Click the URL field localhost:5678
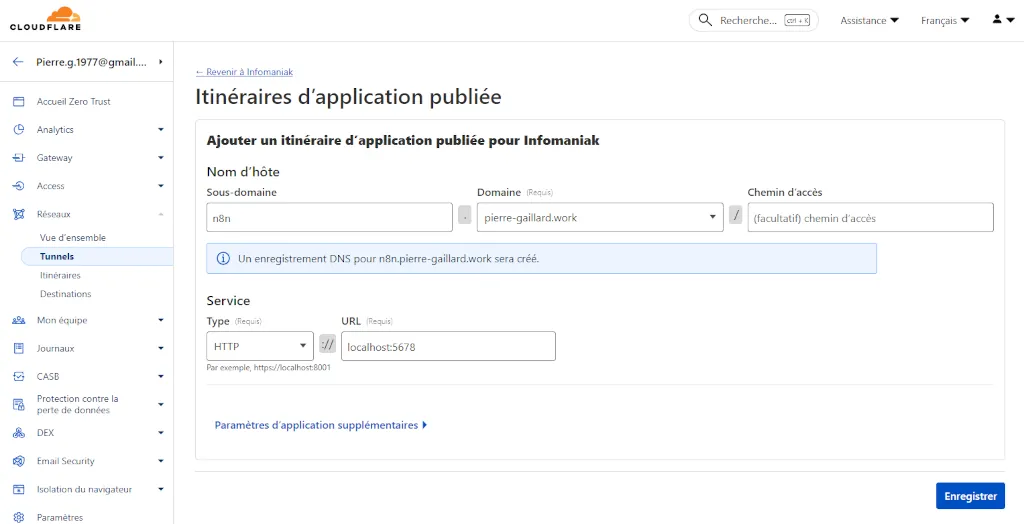This screenshot has width=1024, height=524. [x=448, y=346]
